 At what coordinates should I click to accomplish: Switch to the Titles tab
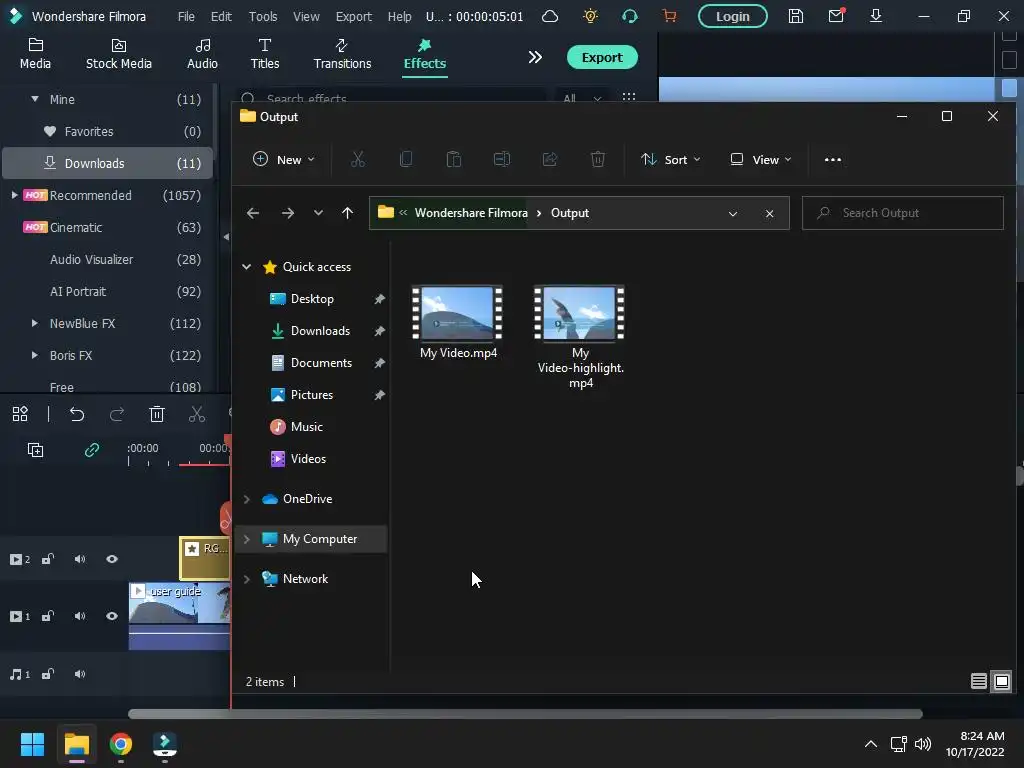point(264,54)
